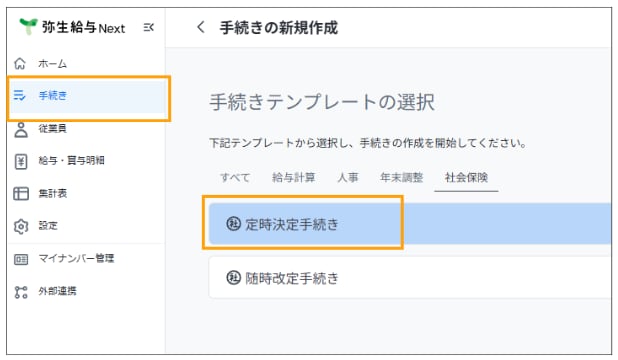Click the 外部連携 connection icon
This screenshot has height=360, width=618.
click(21, 292)
